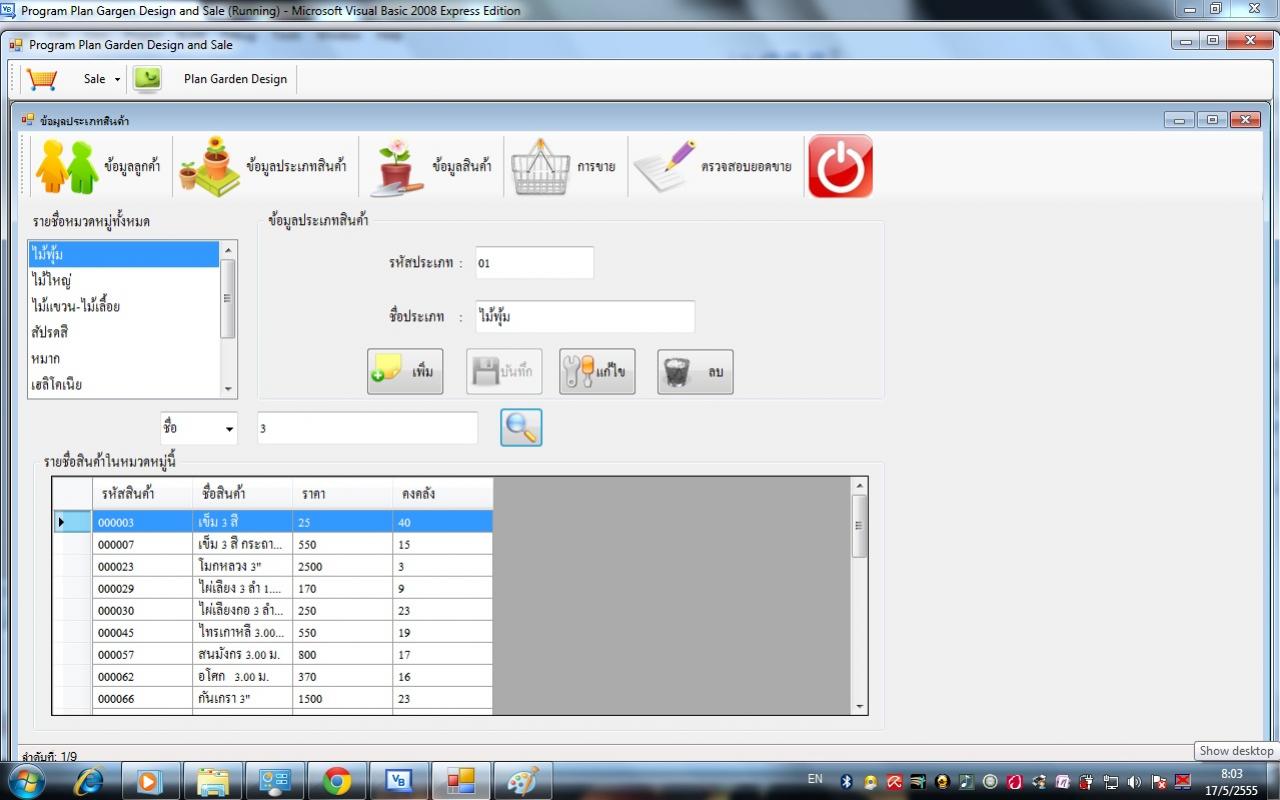Click the category list scroll-up arrow

tap(228, 249)
